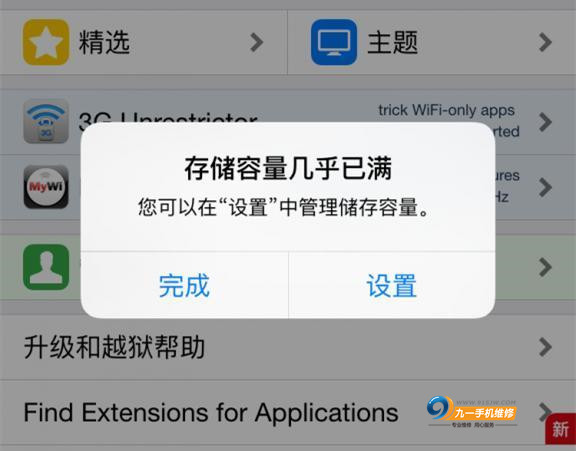Tap chevron on 升级和越狱帮助 row
The width and height of the screenshot is (576, 451).
546,347
